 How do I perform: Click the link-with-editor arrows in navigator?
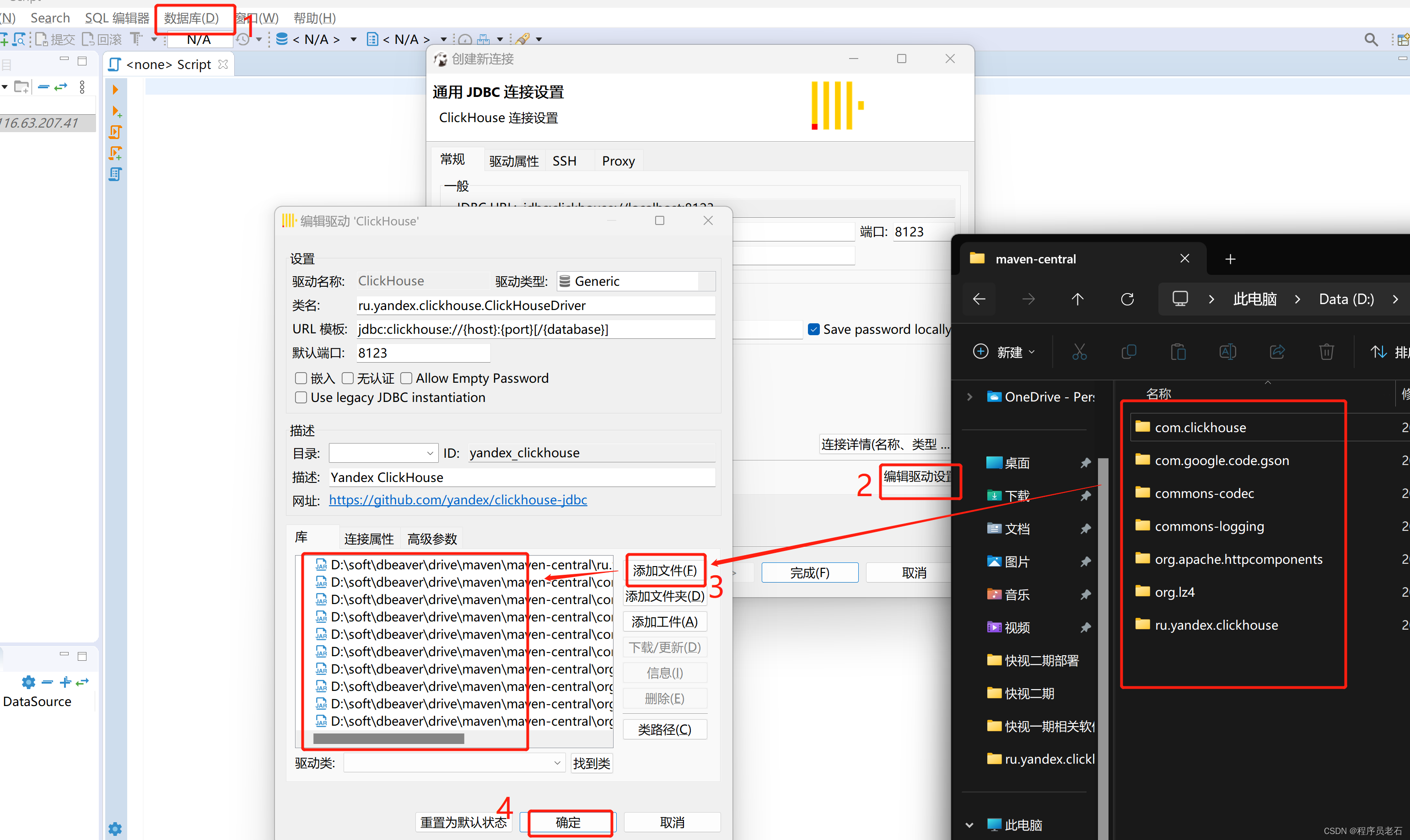60,86
